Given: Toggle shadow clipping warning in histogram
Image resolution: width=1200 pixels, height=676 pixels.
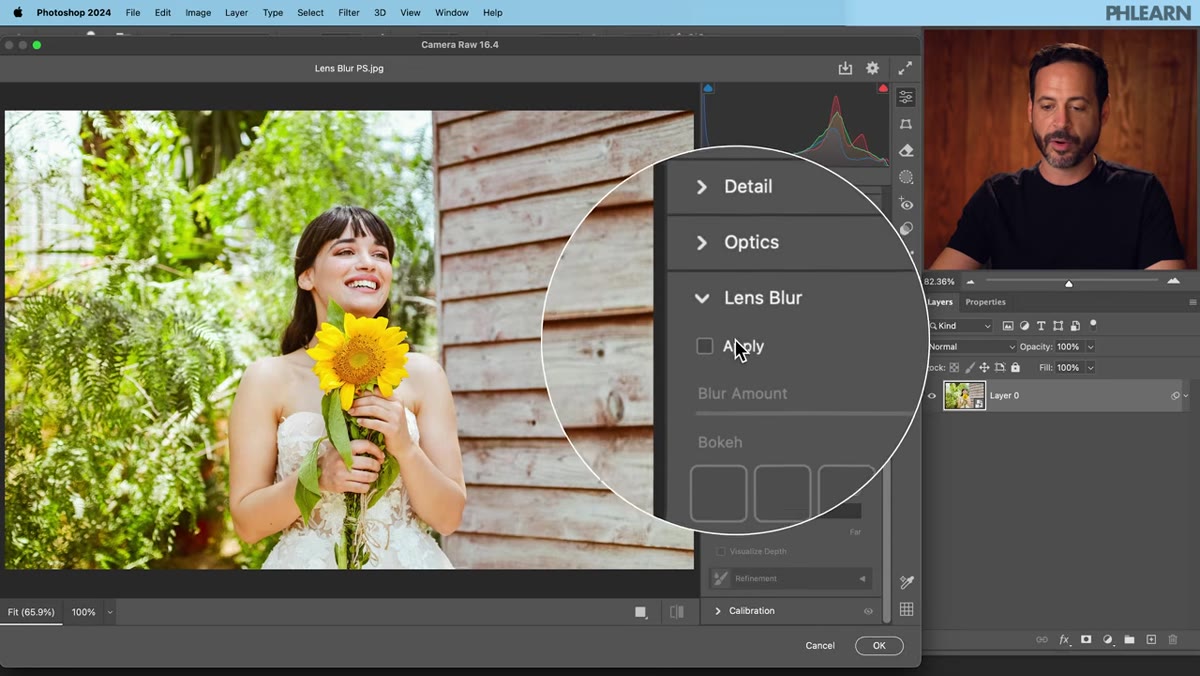Looking at the screenshot, I should [x=709, y=89].
